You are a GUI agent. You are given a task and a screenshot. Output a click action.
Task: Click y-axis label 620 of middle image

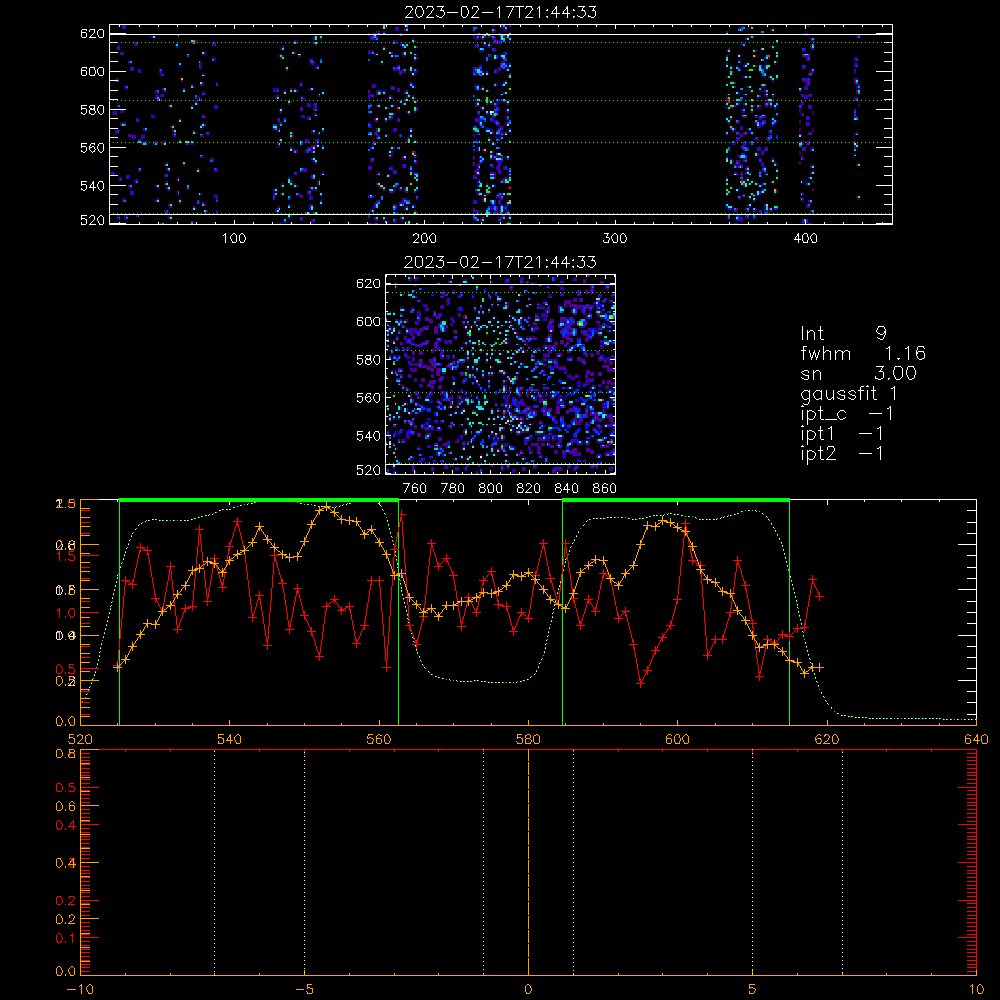(x=369, y=284)
